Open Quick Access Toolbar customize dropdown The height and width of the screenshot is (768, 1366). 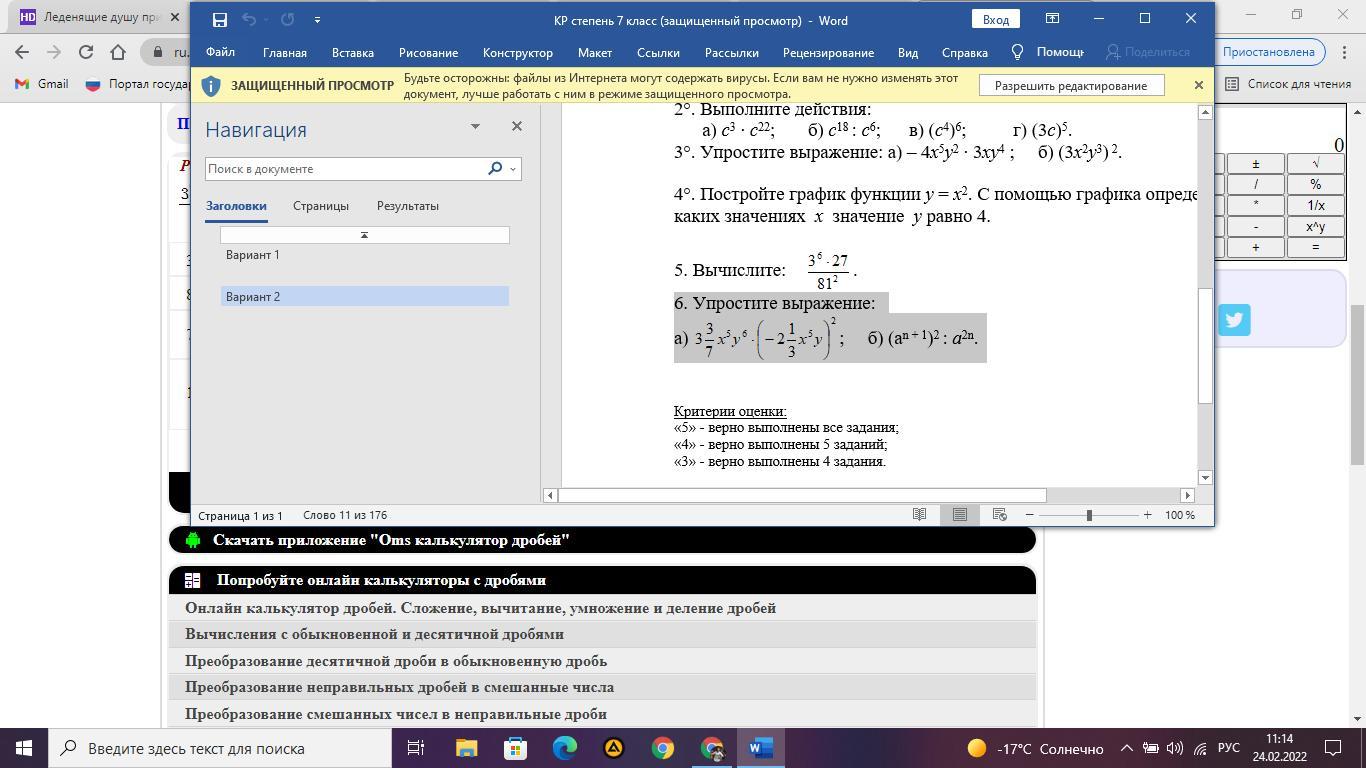[318, 19]
